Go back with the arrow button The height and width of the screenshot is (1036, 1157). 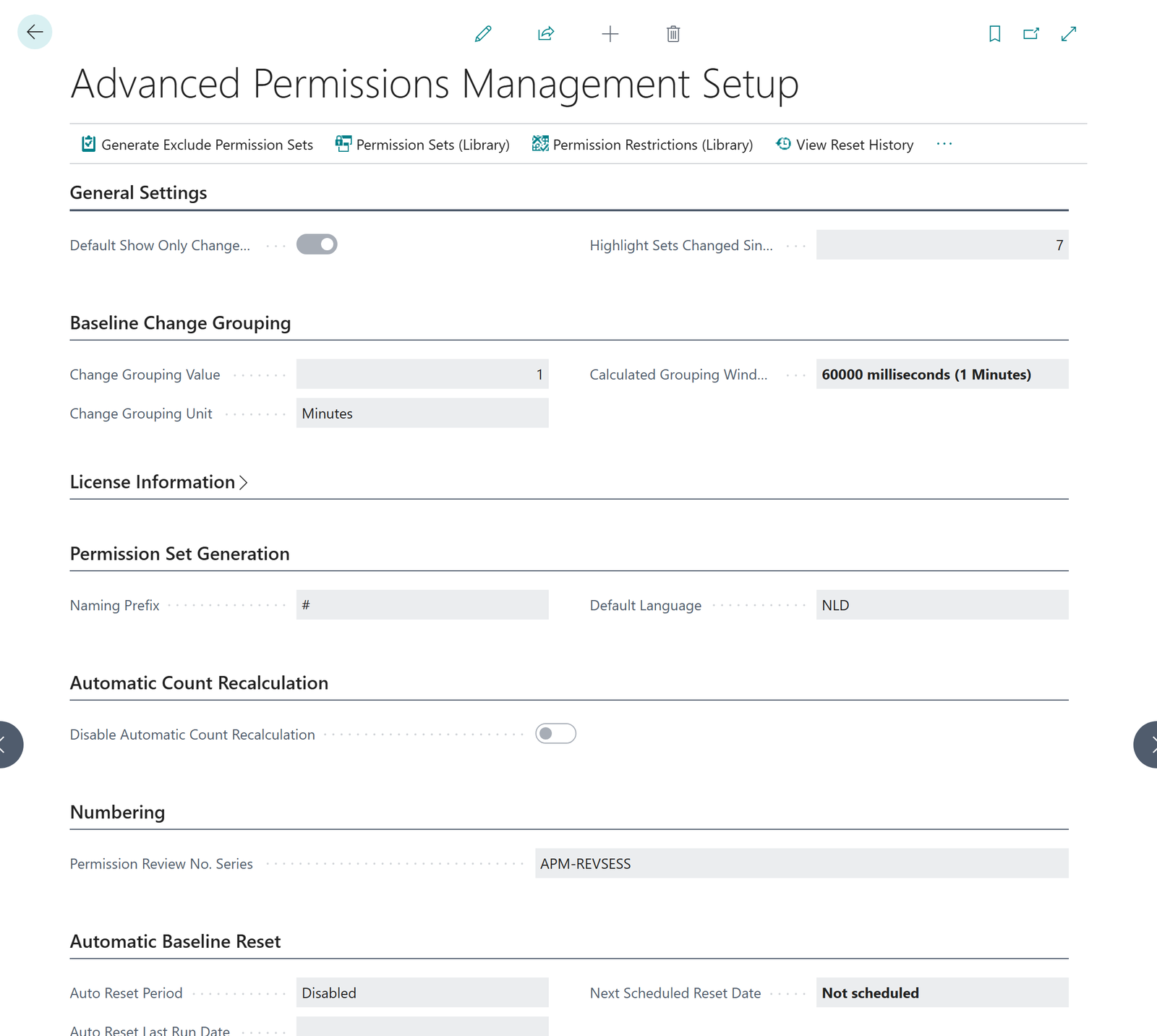coord(35,32)
